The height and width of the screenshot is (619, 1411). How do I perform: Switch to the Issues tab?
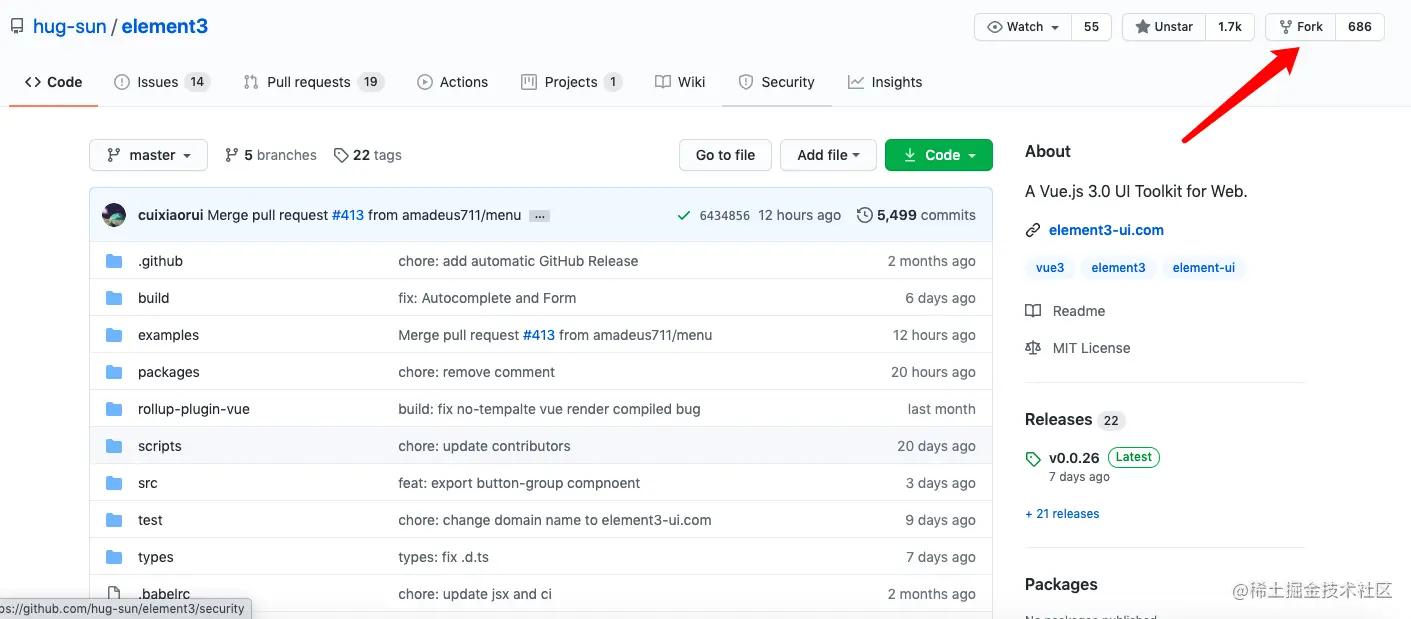pos(160,82)
